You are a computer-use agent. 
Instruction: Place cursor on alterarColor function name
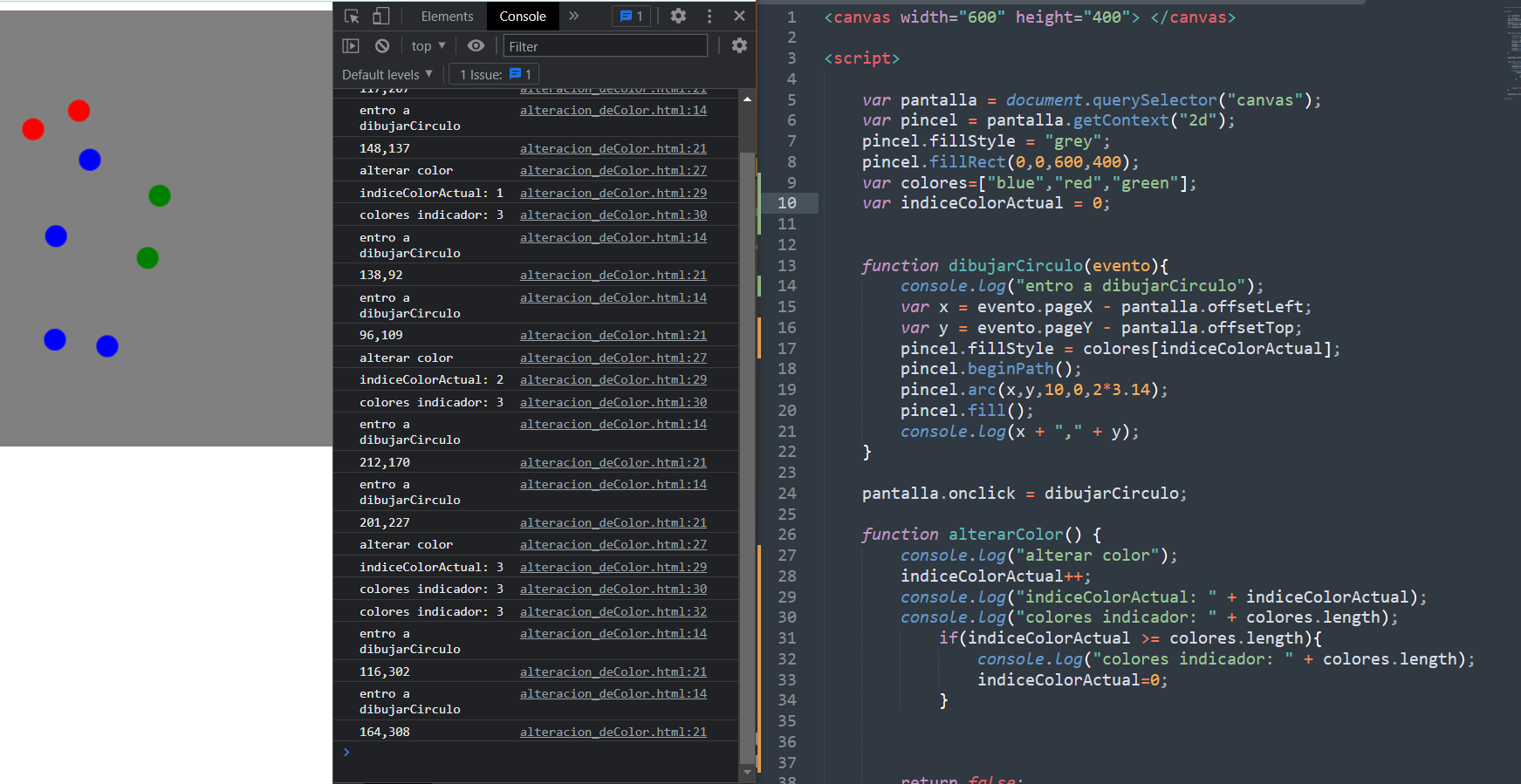tap(1006, 534)
